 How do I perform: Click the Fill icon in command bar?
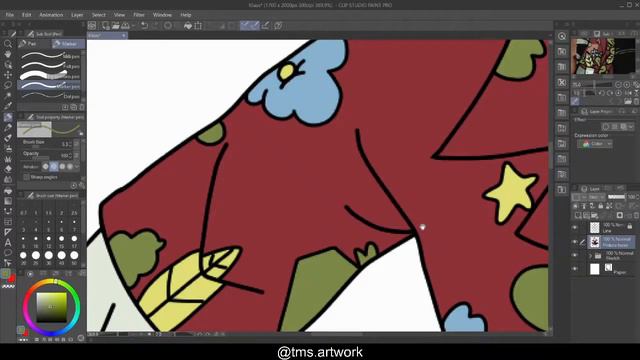coord(188,26)
